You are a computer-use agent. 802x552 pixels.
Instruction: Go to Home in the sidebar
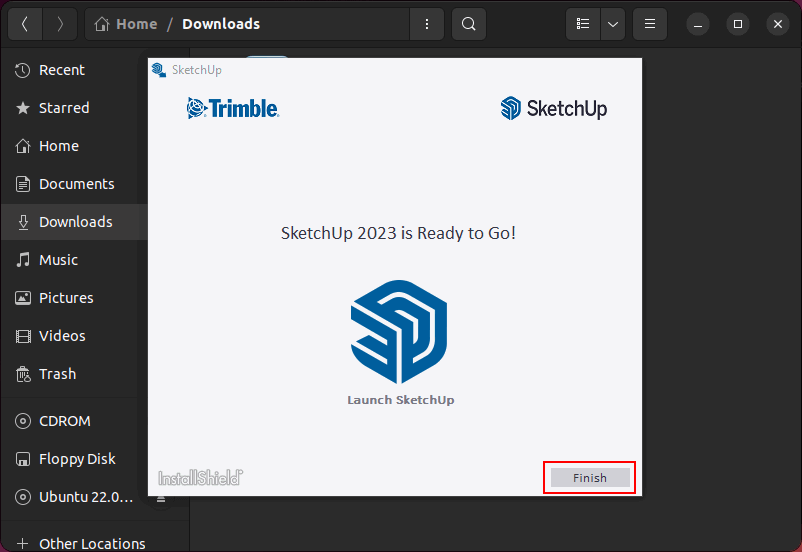tap(74, 146)
